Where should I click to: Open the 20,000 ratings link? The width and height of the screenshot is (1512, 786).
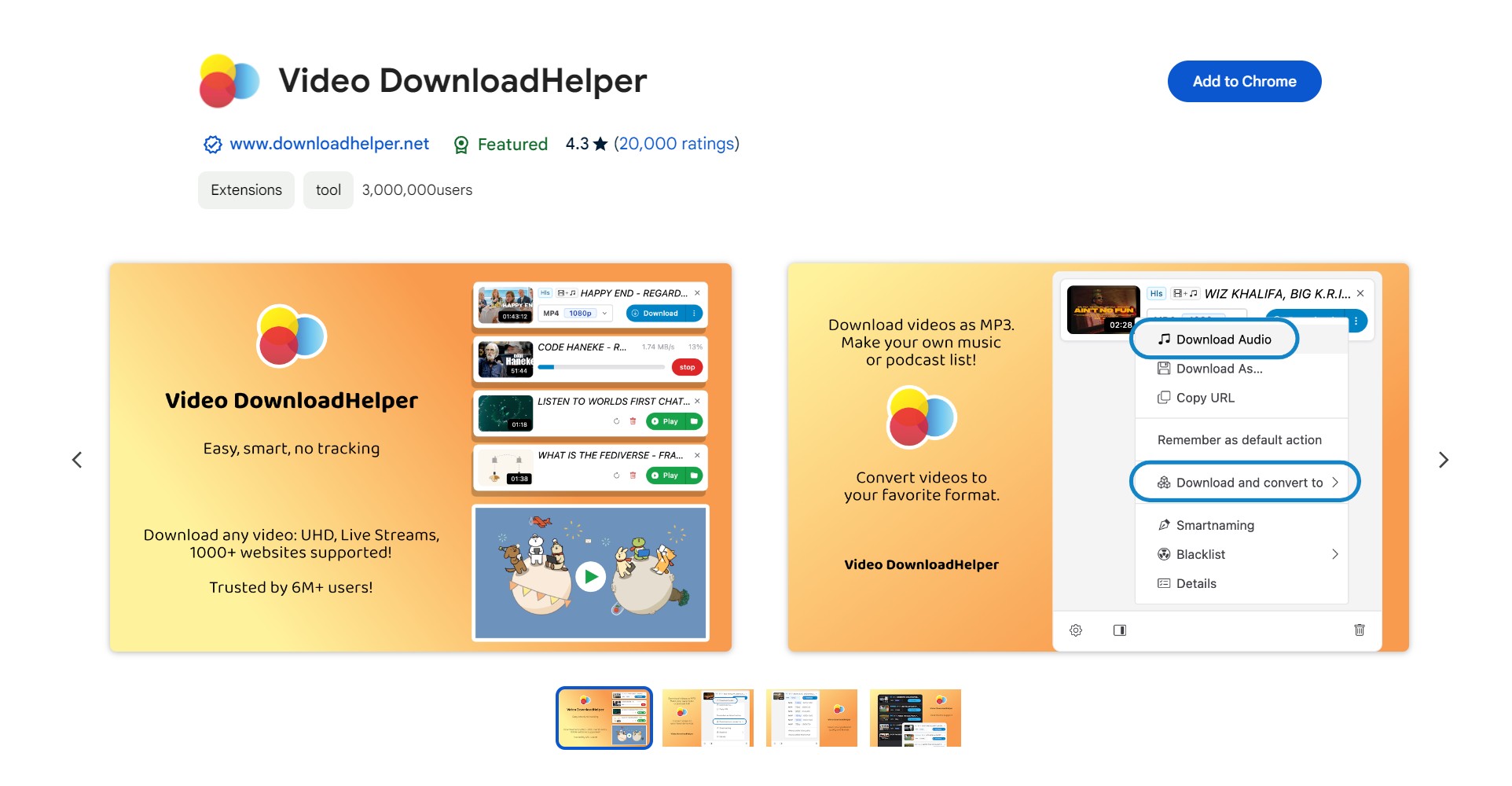point(676,144)
